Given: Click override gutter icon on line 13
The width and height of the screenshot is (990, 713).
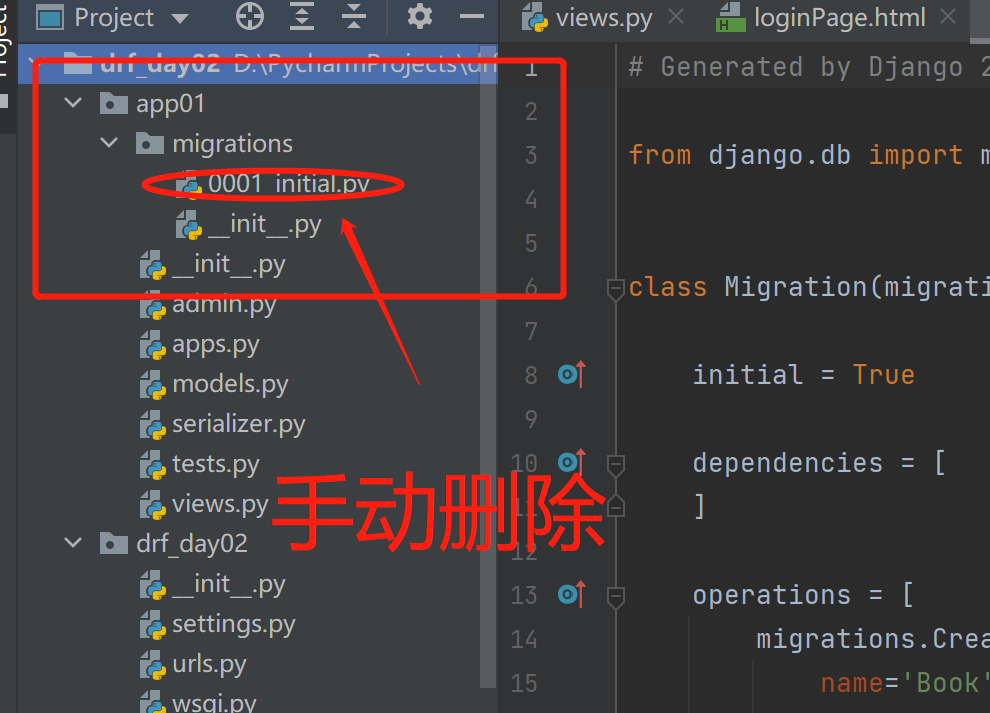Looking at the screenshot, I should coord(572,594).
